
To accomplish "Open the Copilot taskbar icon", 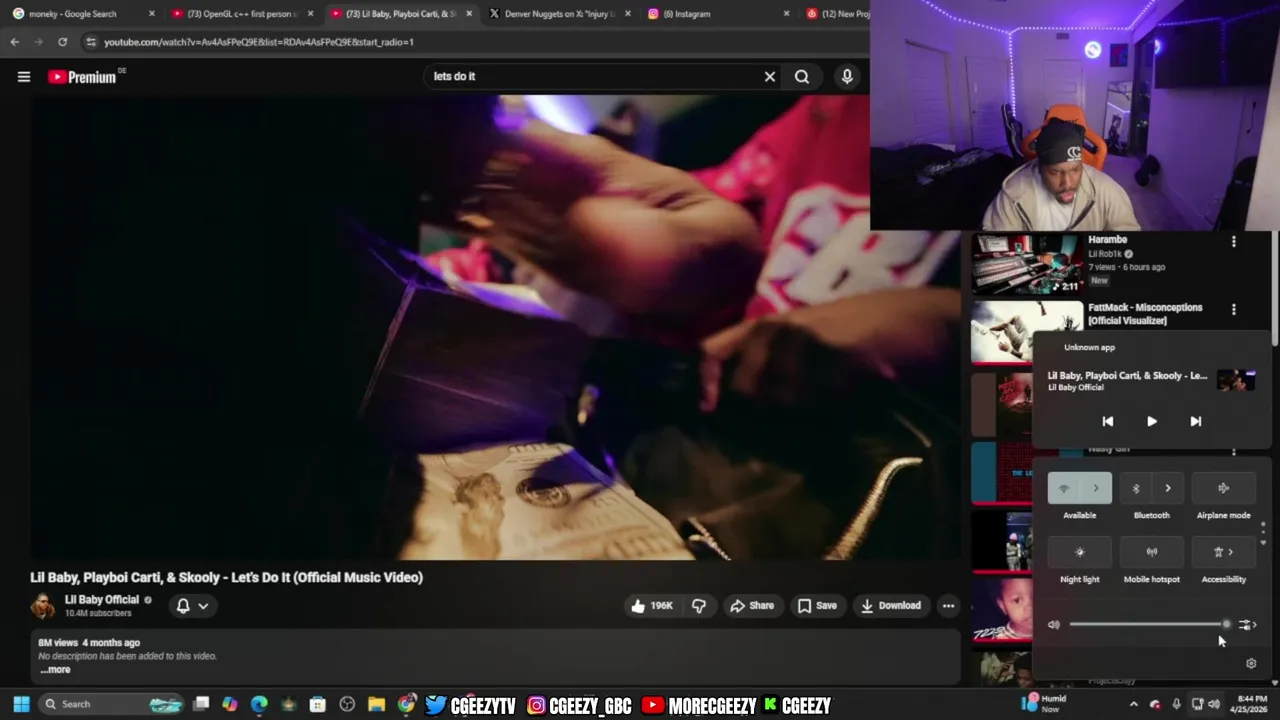I will click(230, 704).
